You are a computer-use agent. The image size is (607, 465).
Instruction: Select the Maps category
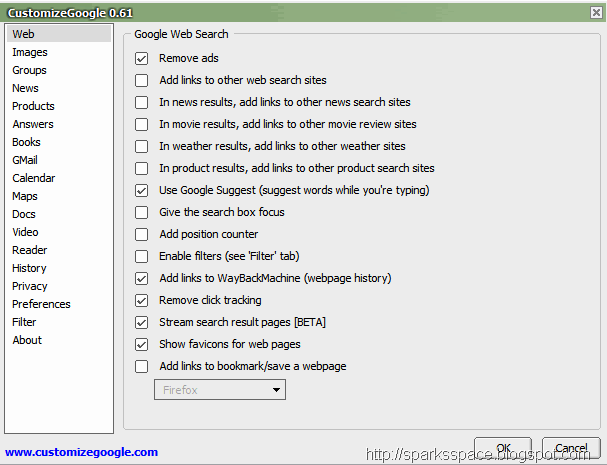click(x=25, y=196)
